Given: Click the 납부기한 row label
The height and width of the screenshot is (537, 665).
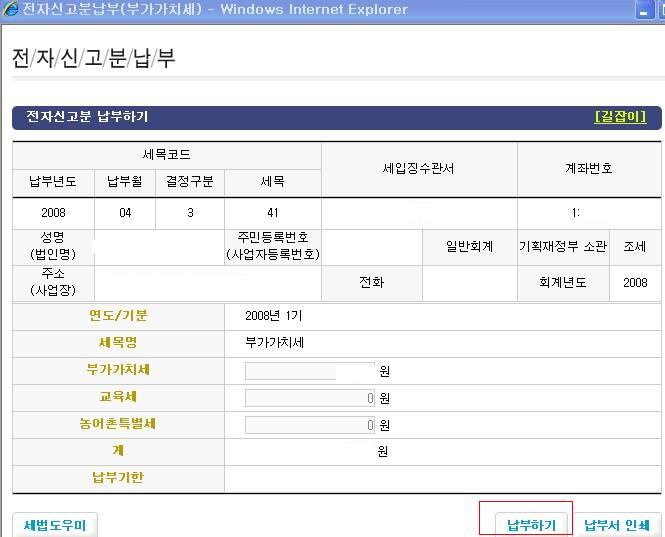Looking at the screenshot, I should point(118,478).
